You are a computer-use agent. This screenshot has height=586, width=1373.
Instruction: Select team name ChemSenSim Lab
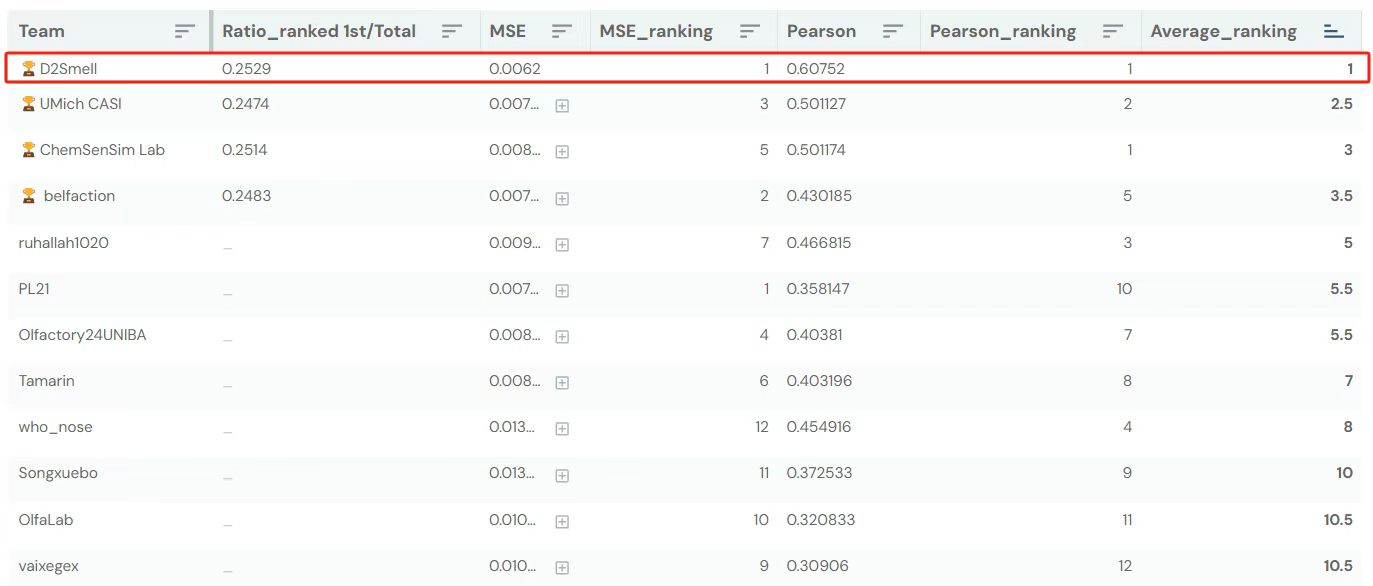pos(102,150)
